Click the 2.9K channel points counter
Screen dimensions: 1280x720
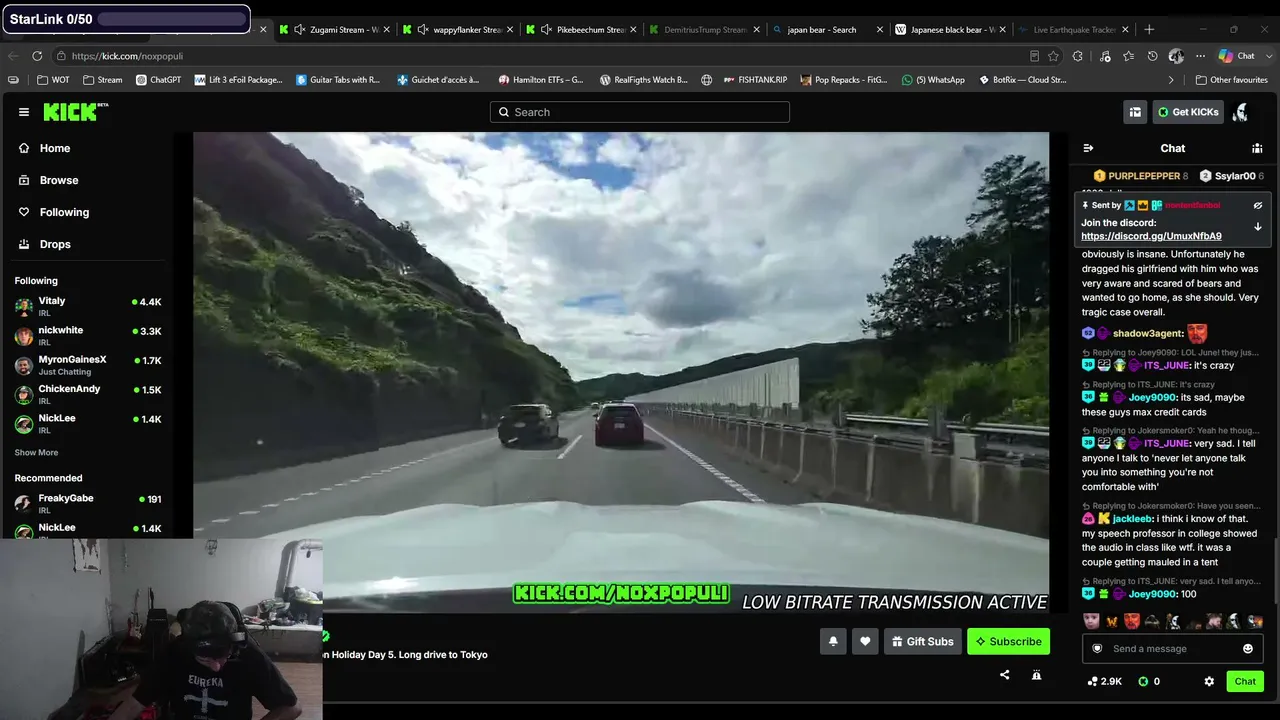[1105, 681]
